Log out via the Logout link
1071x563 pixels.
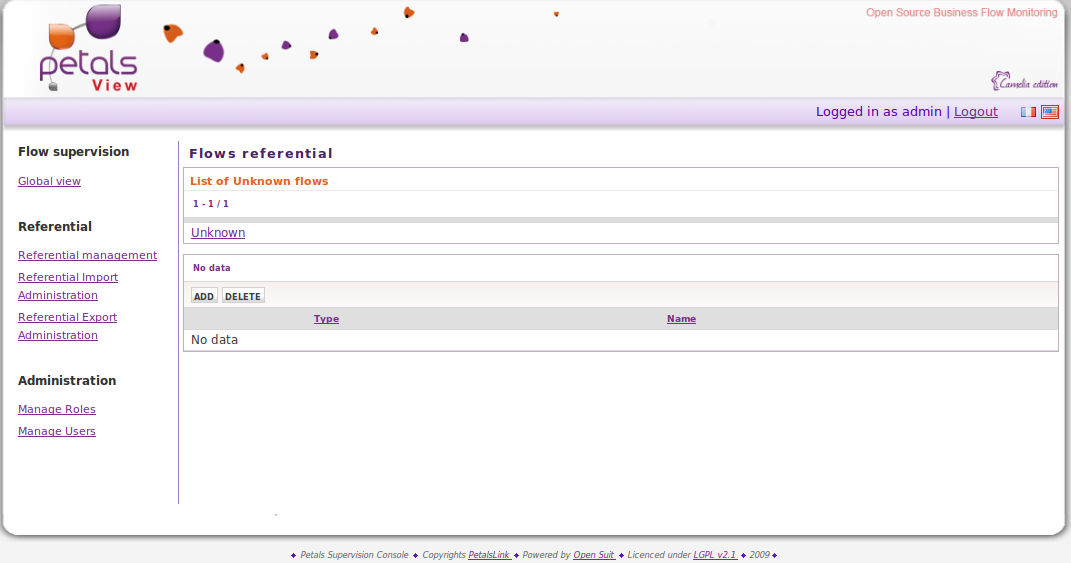click(x=975, y=112)
